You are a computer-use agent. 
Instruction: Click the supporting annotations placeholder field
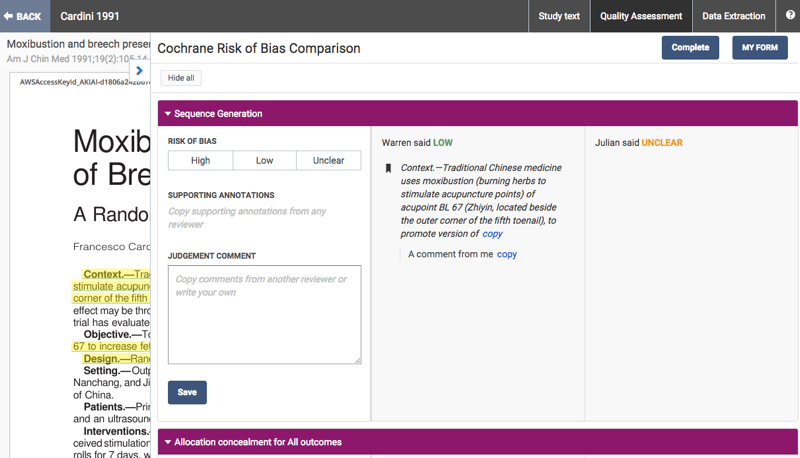264,218
